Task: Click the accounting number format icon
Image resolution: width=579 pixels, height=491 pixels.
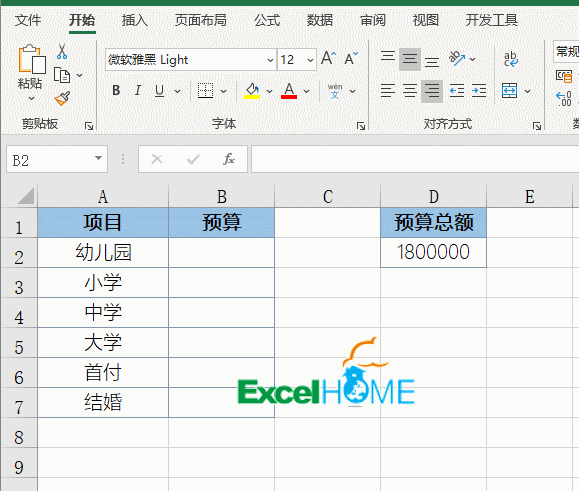Action: 564,76
